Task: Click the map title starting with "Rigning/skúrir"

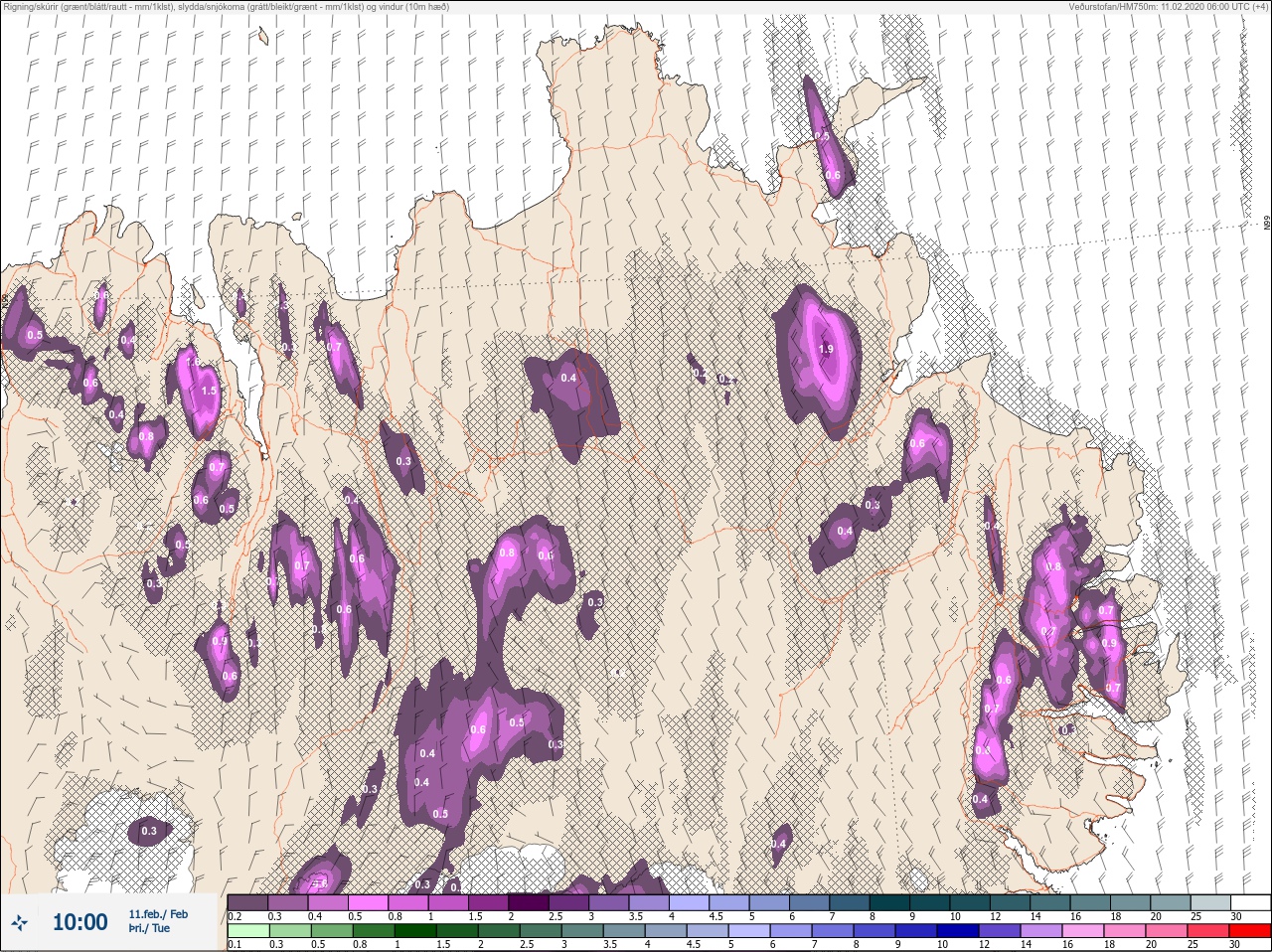Action: click(x=227, y=7)
